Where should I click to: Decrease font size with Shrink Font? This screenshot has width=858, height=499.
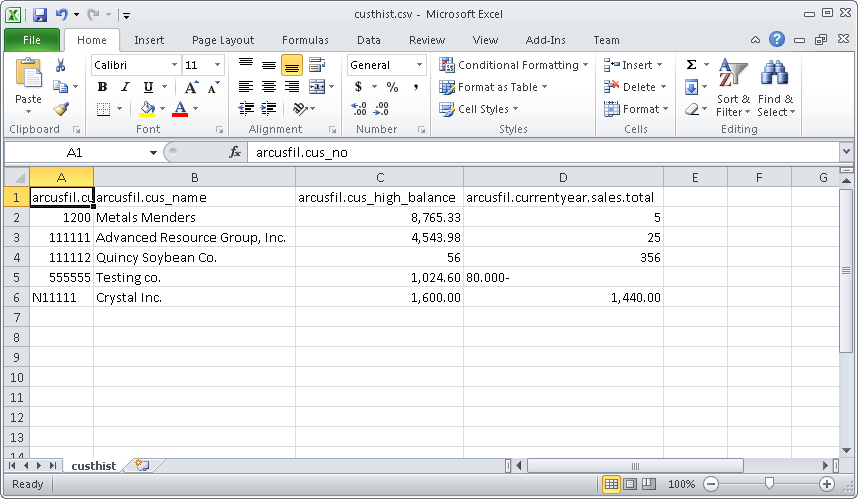pyautogui.click(x=213, y=87)
